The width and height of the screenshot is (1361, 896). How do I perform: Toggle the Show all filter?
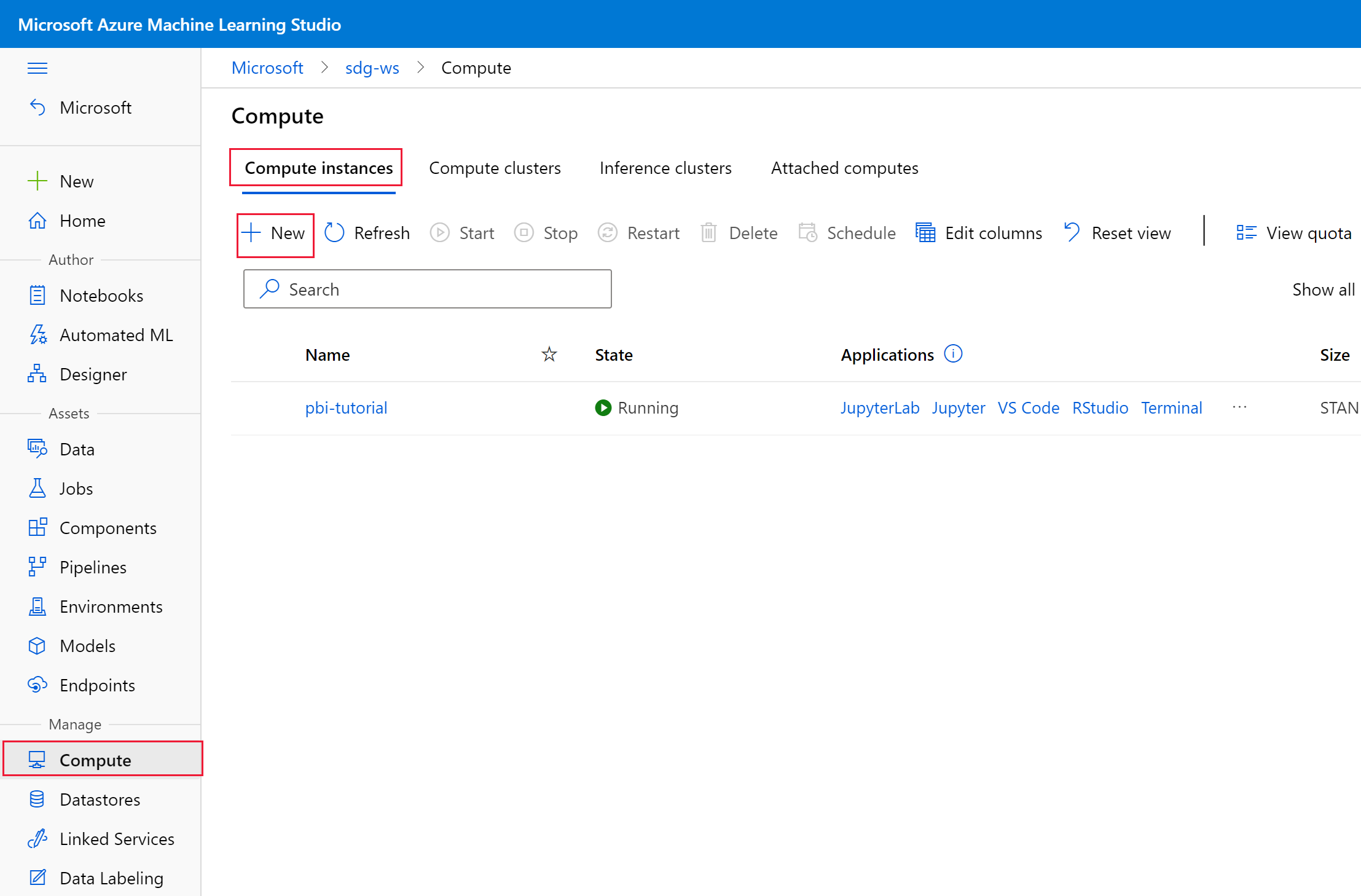tap(1323, 289)
